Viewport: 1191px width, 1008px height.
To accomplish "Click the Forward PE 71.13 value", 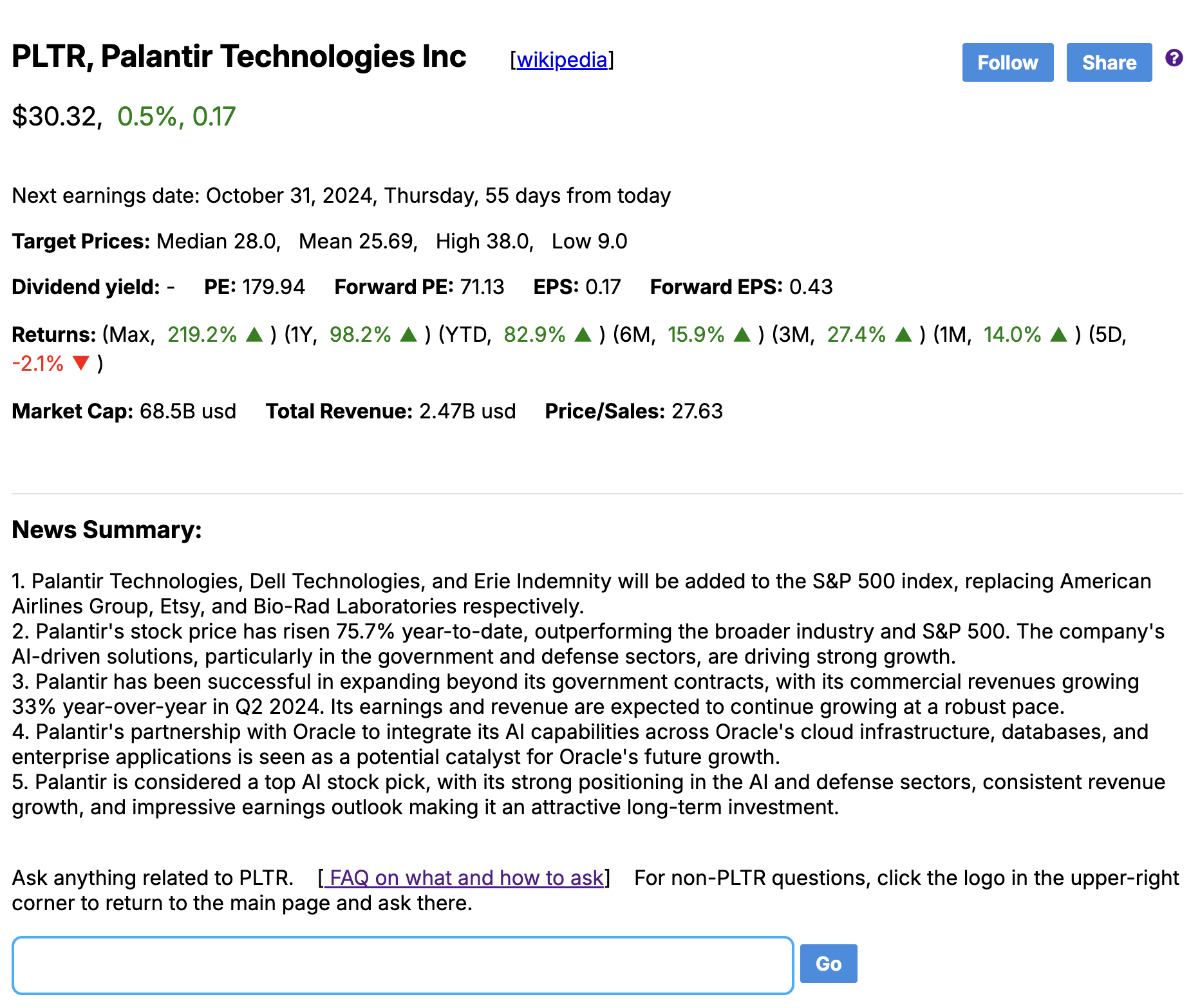I will [478, 287].
